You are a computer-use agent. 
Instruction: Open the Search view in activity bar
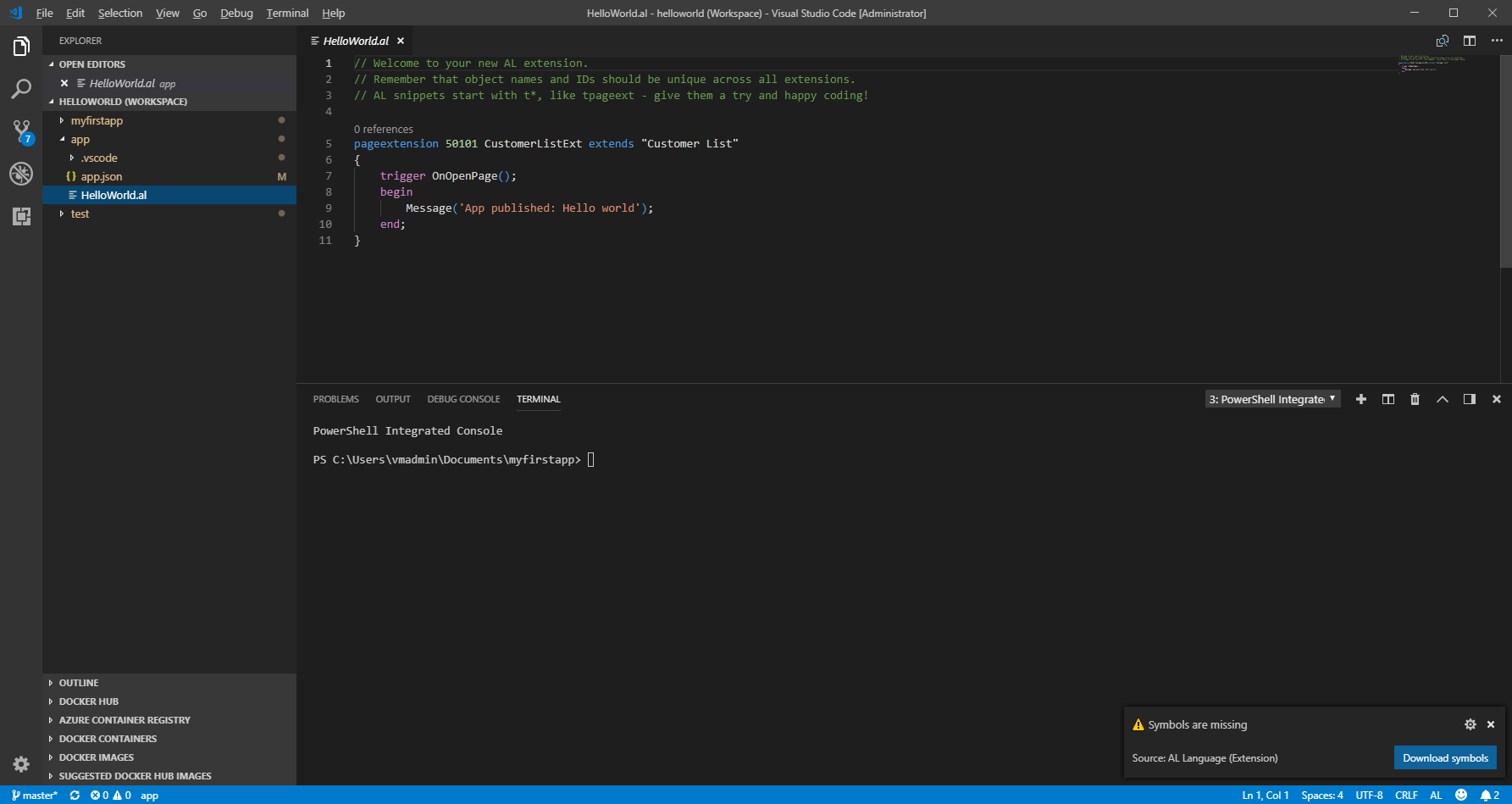21,89
